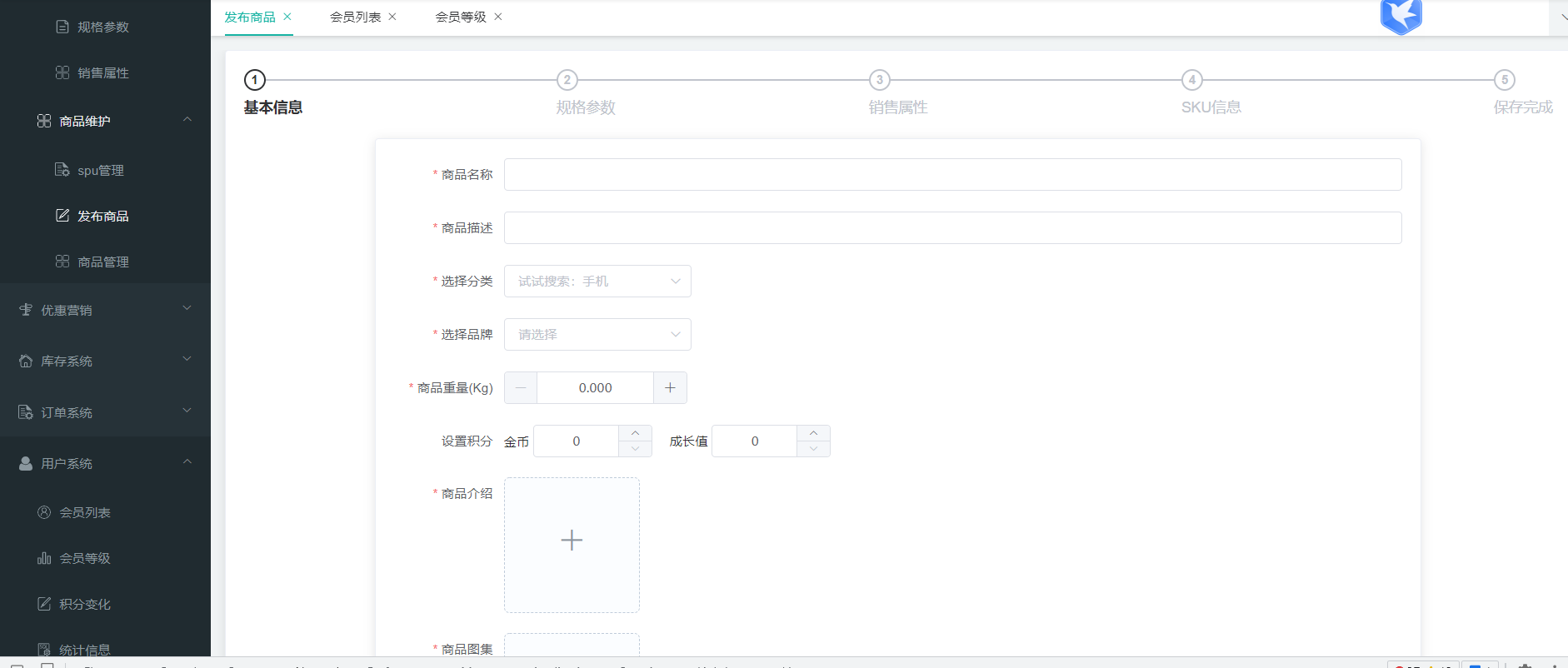
Task: Collapse the 用户系统 menu chevron
Action: [187, 461]
